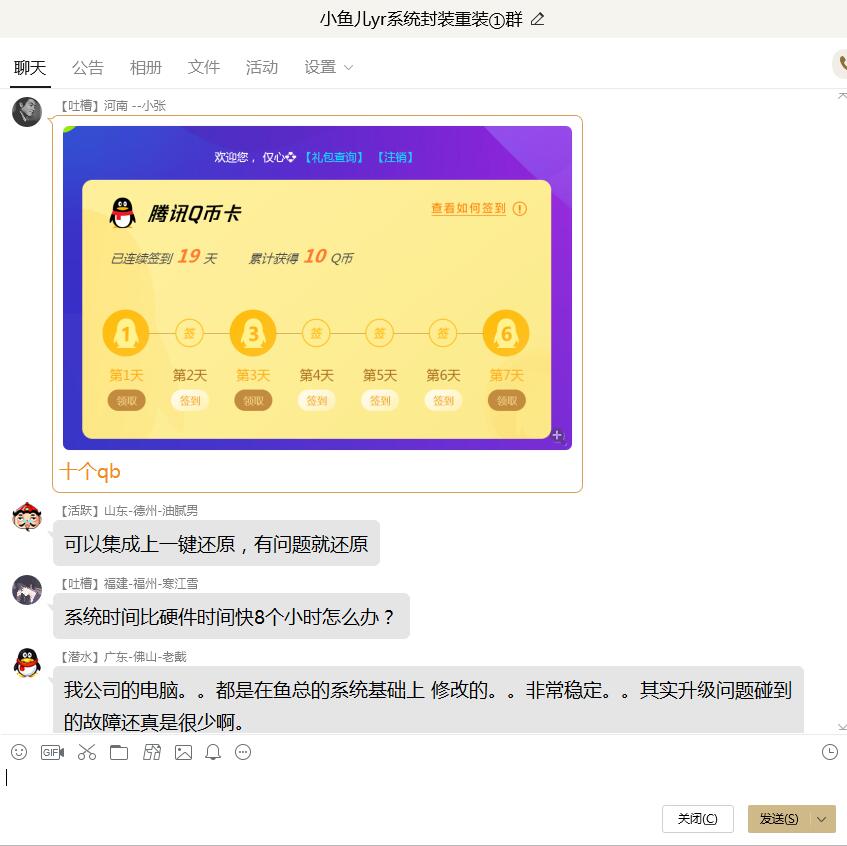Click message 可以集成上一键还原，有问题就还原
This screenshot has height=846, width=847.
pyautogui.click(x=216, y=543)
